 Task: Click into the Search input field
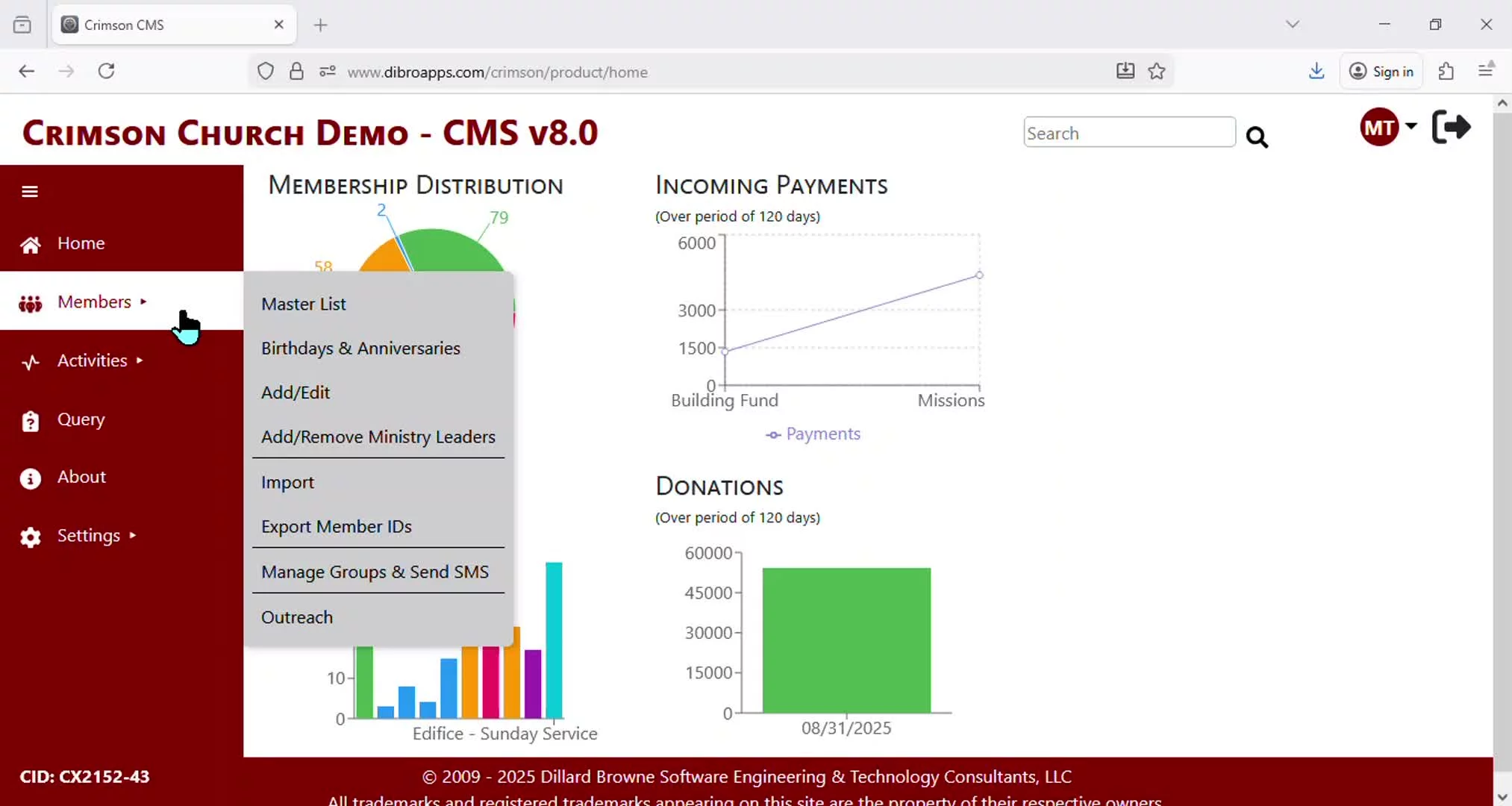click(x=1128, y=133)
